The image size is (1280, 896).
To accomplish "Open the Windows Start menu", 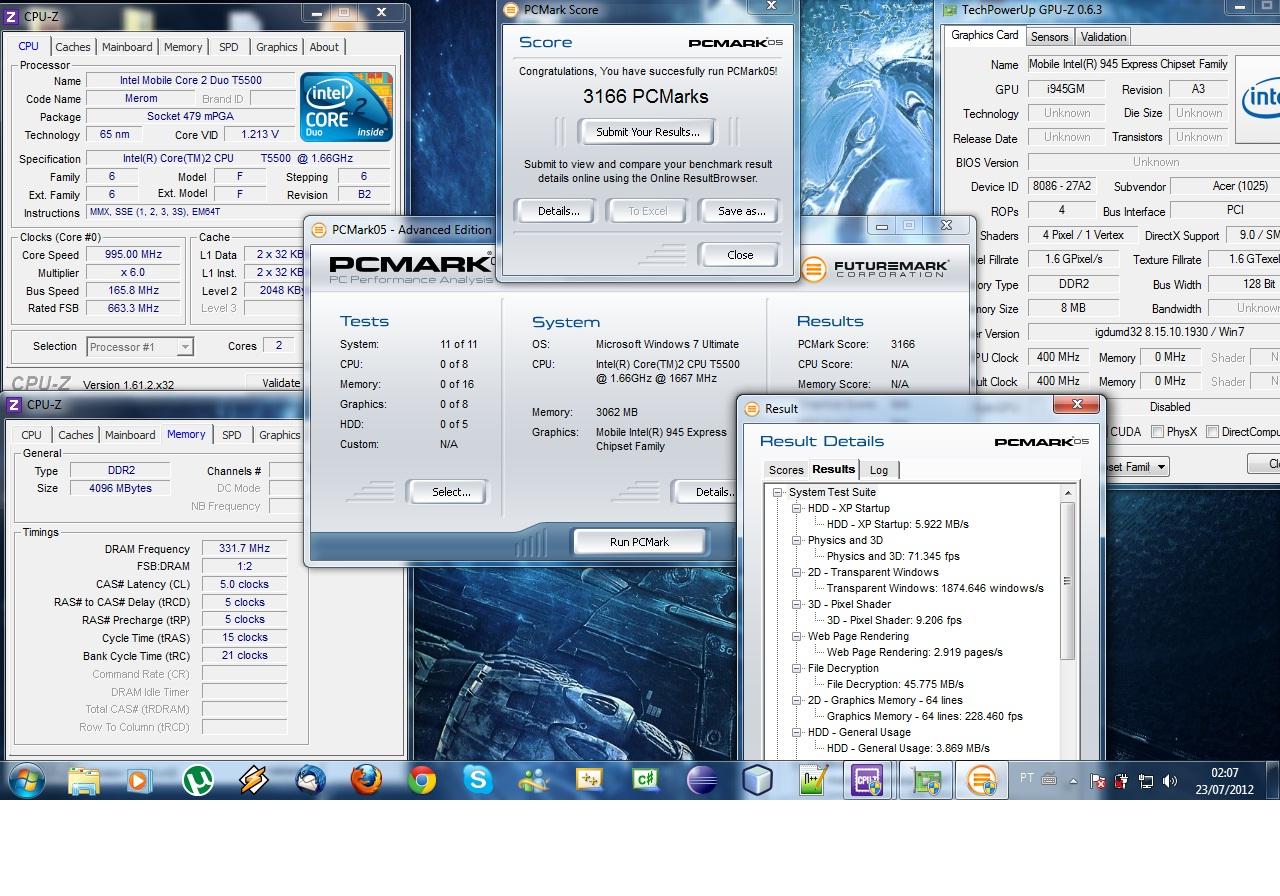I will click(24, 780).
